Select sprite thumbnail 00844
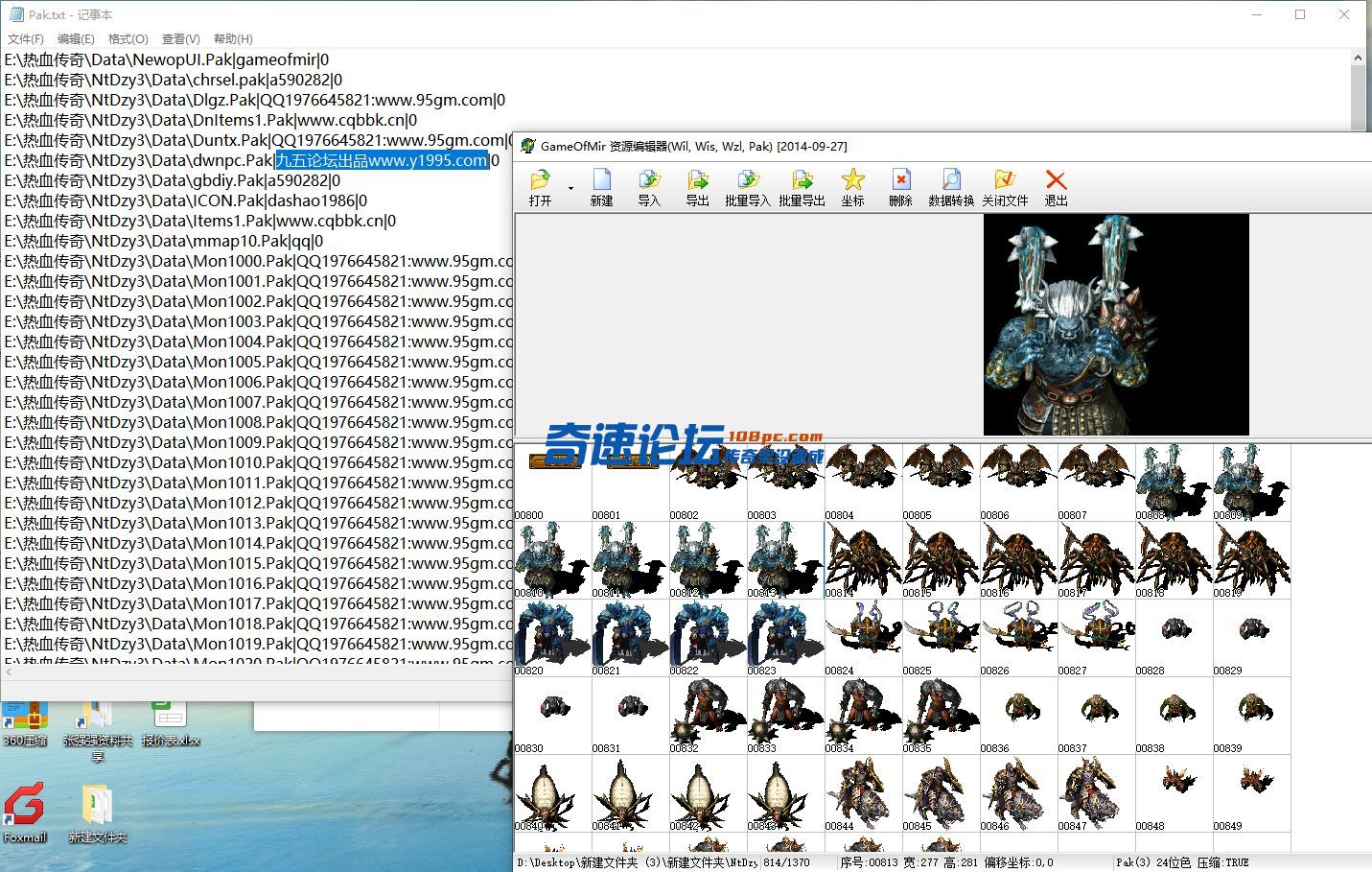1372x872 pixels. [x=864, y=793]
